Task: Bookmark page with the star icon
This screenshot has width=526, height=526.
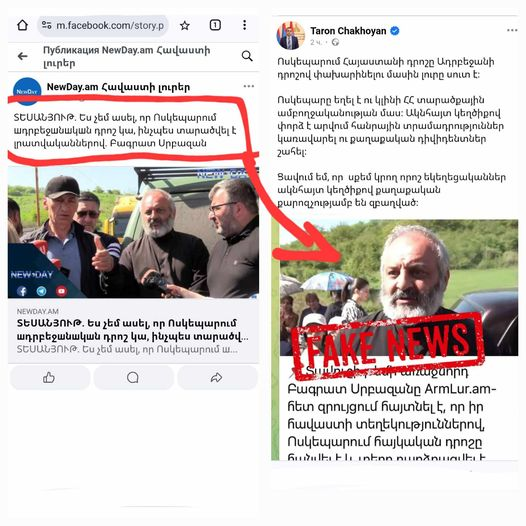Action: [x=185, y=25]
